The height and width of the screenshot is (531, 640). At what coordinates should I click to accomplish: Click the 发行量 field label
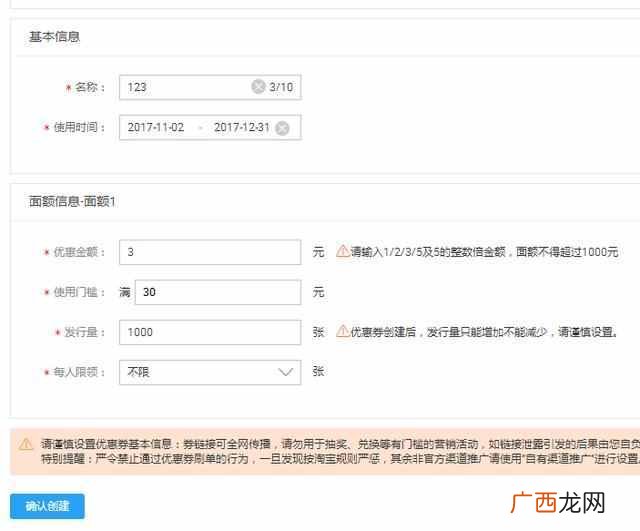tap(84, 332)
